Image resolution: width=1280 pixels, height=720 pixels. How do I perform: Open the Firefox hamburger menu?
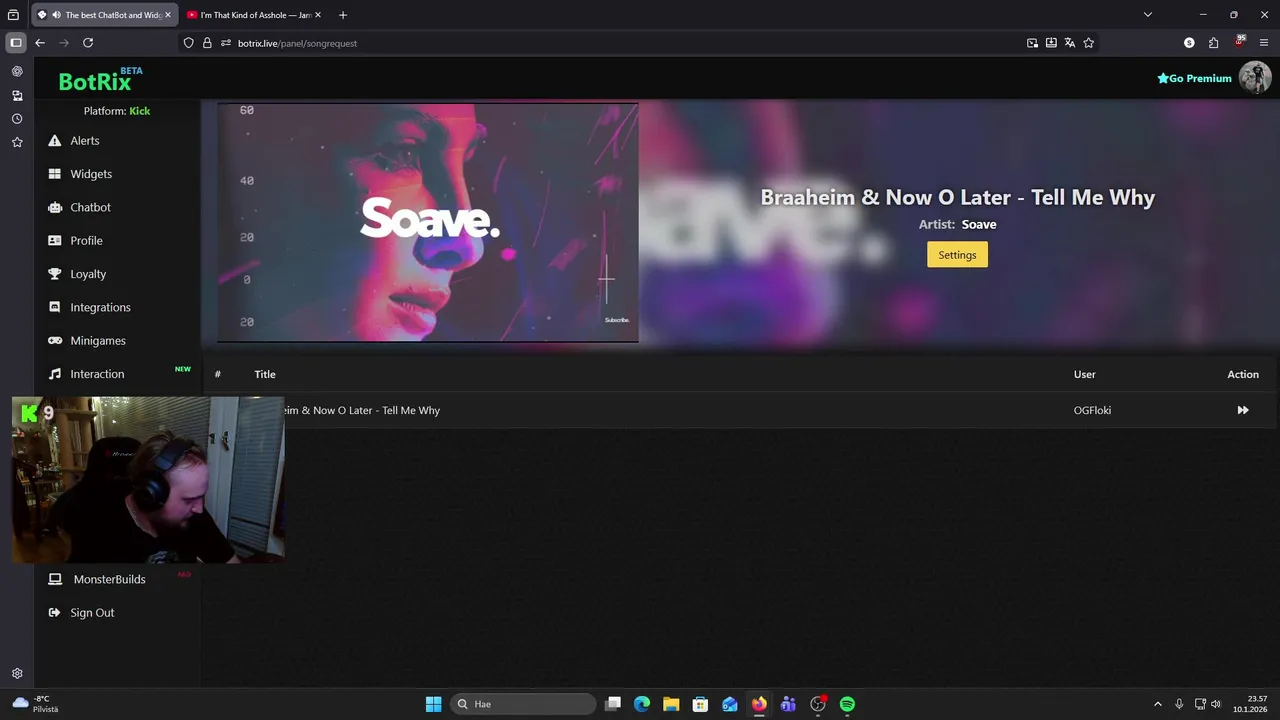pos(1264,43)
